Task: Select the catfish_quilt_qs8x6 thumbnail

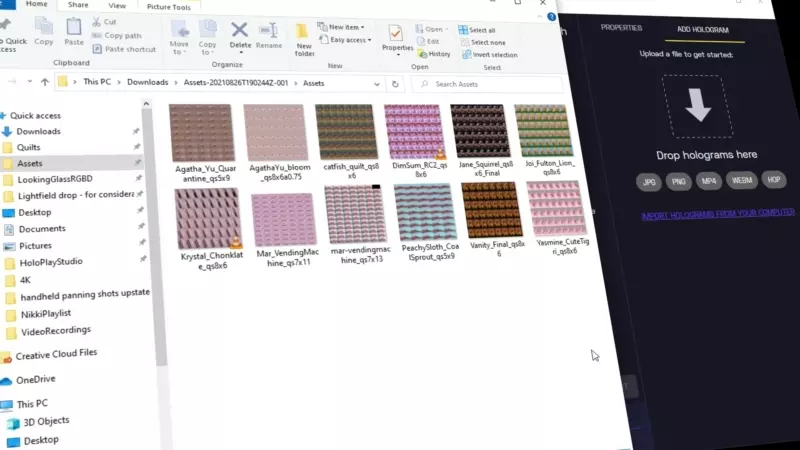Action: (346, 132)
